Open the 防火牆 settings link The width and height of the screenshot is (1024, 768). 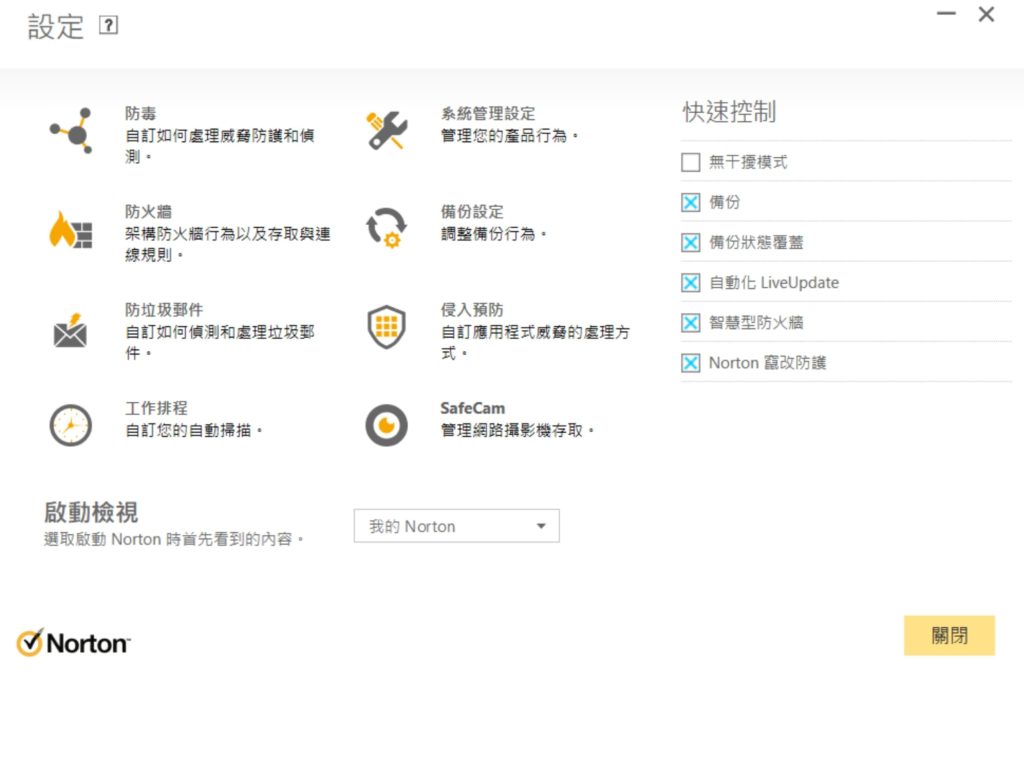148,212
